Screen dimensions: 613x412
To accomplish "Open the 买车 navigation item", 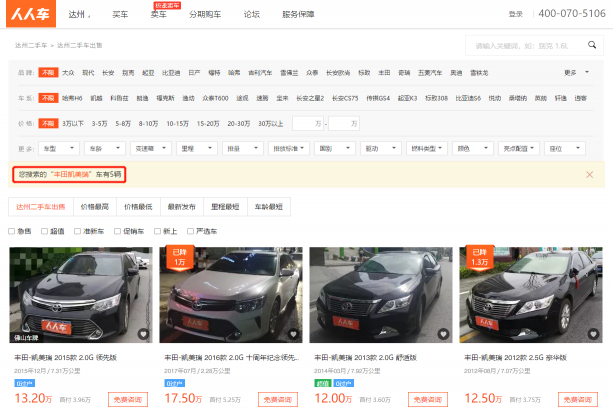I will [x=120, y=14].
